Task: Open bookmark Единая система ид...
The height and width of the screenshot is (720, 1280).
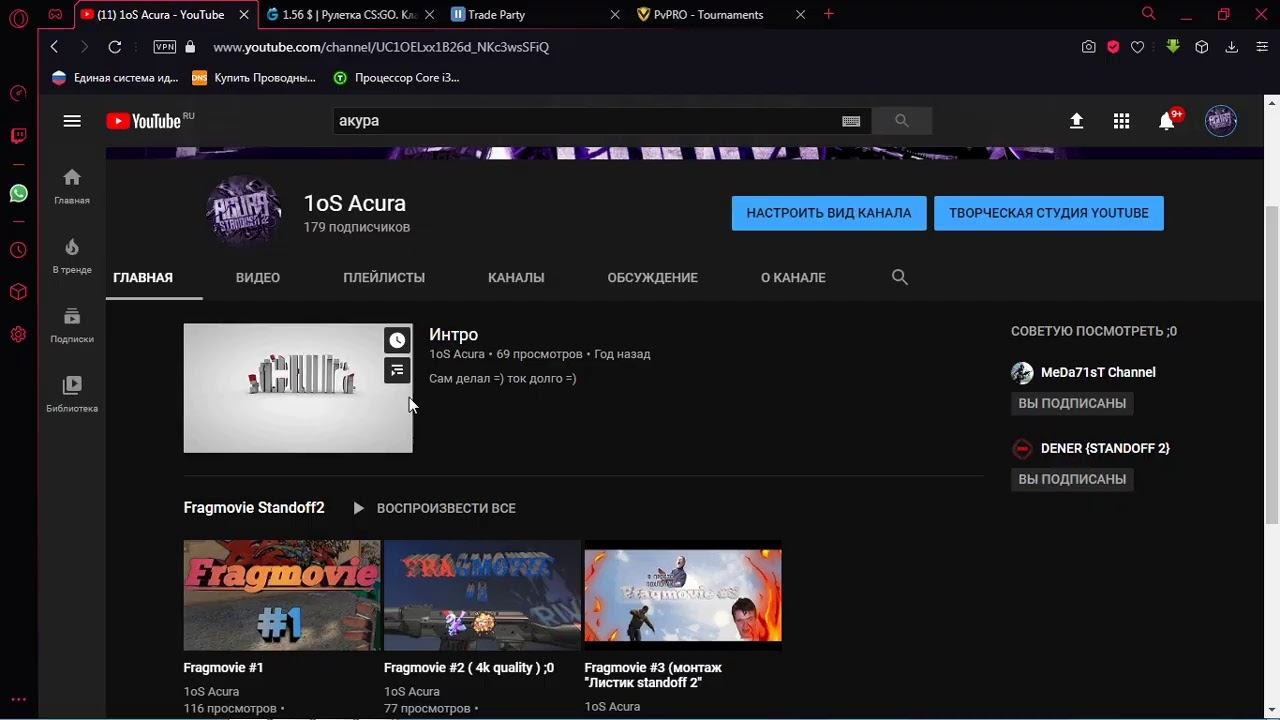Action: pyautogui.click(x=115, y=78)
